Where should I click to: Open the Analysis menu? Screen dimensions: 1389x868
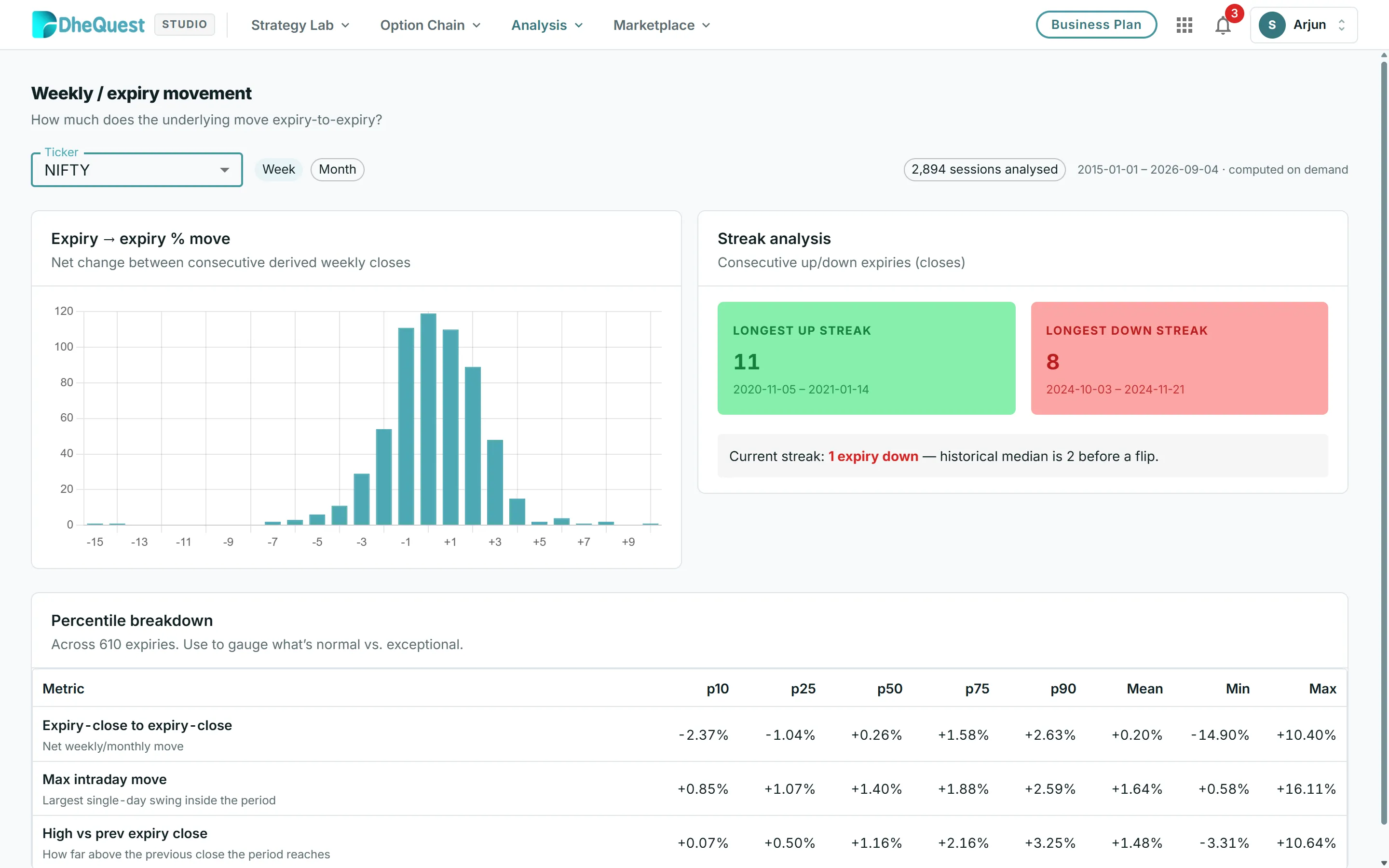(547, 25)
